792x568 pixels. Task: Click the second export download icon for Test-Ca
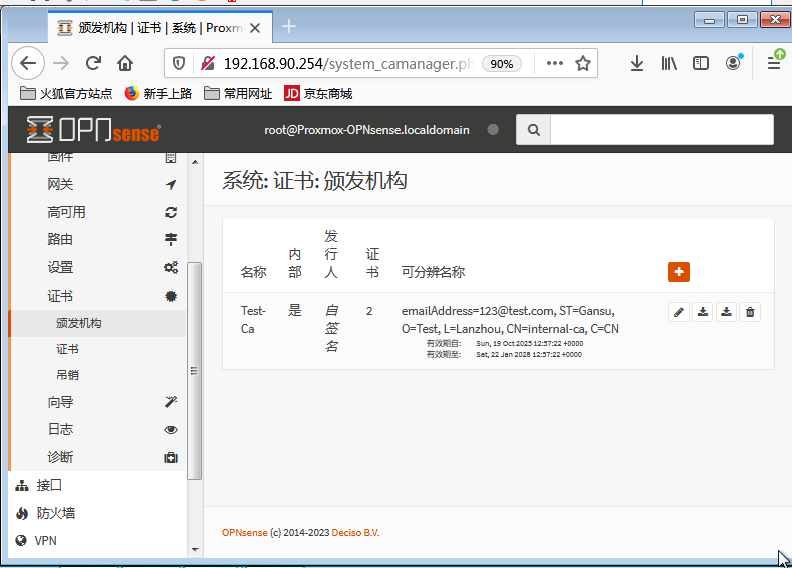pyautogui.click(x=727, y=312)
